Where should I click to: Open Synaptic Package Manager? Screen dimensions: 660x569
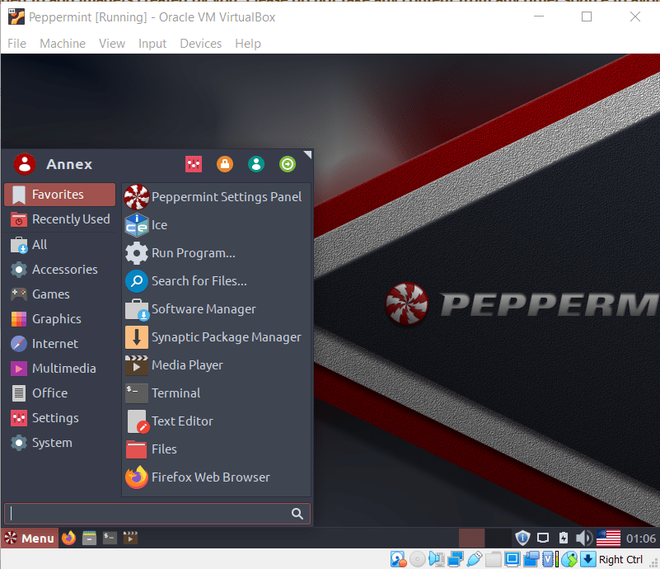pos(216,337)
